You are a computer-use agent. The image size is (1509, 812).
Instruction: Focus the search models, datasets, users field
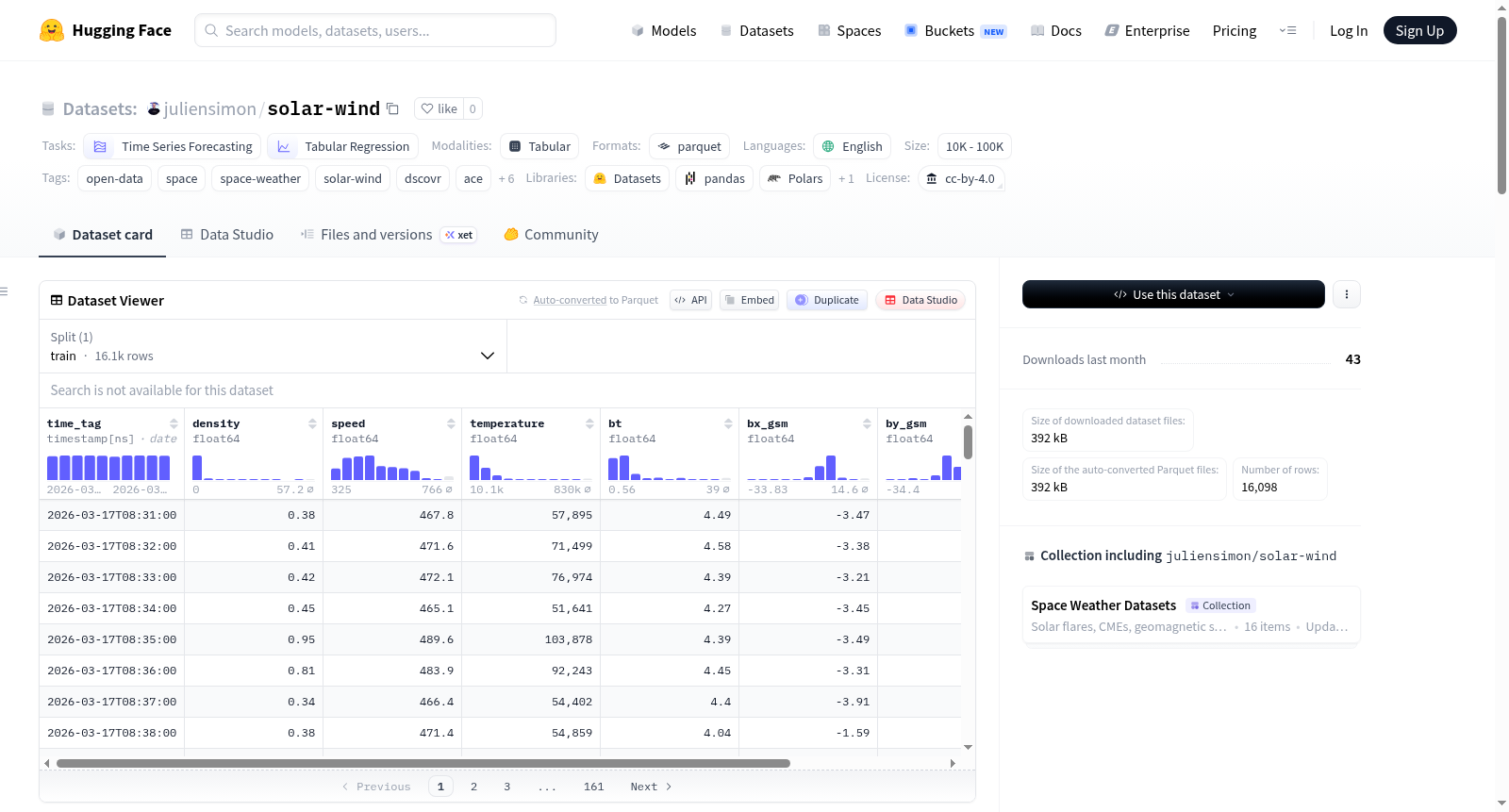point(375,30)
